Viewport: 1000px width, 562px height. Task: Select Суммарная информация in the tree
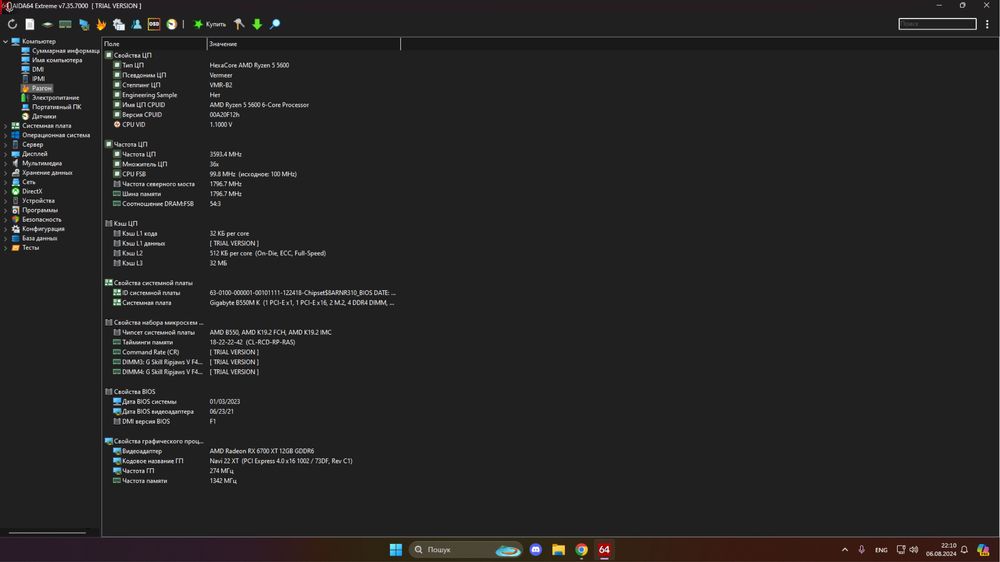[x=66, y=50]
